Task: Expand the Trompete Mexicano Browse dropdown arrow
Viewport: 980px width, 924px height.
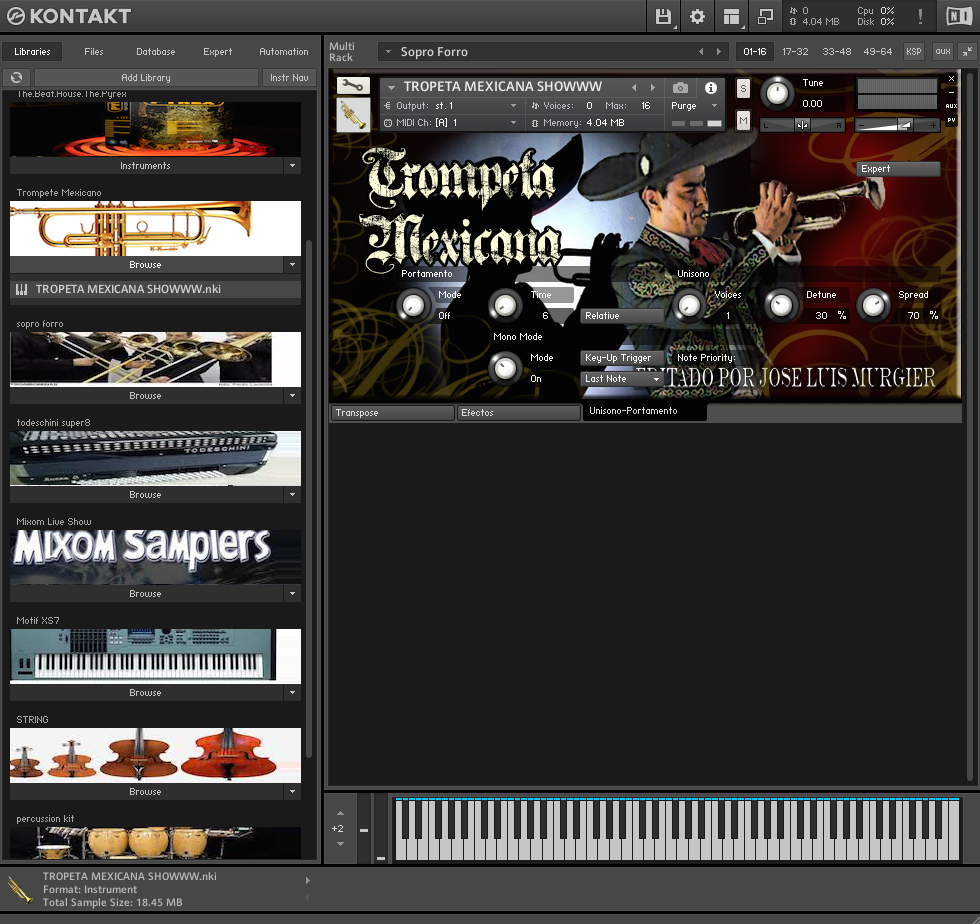Action: click(292, 265)
